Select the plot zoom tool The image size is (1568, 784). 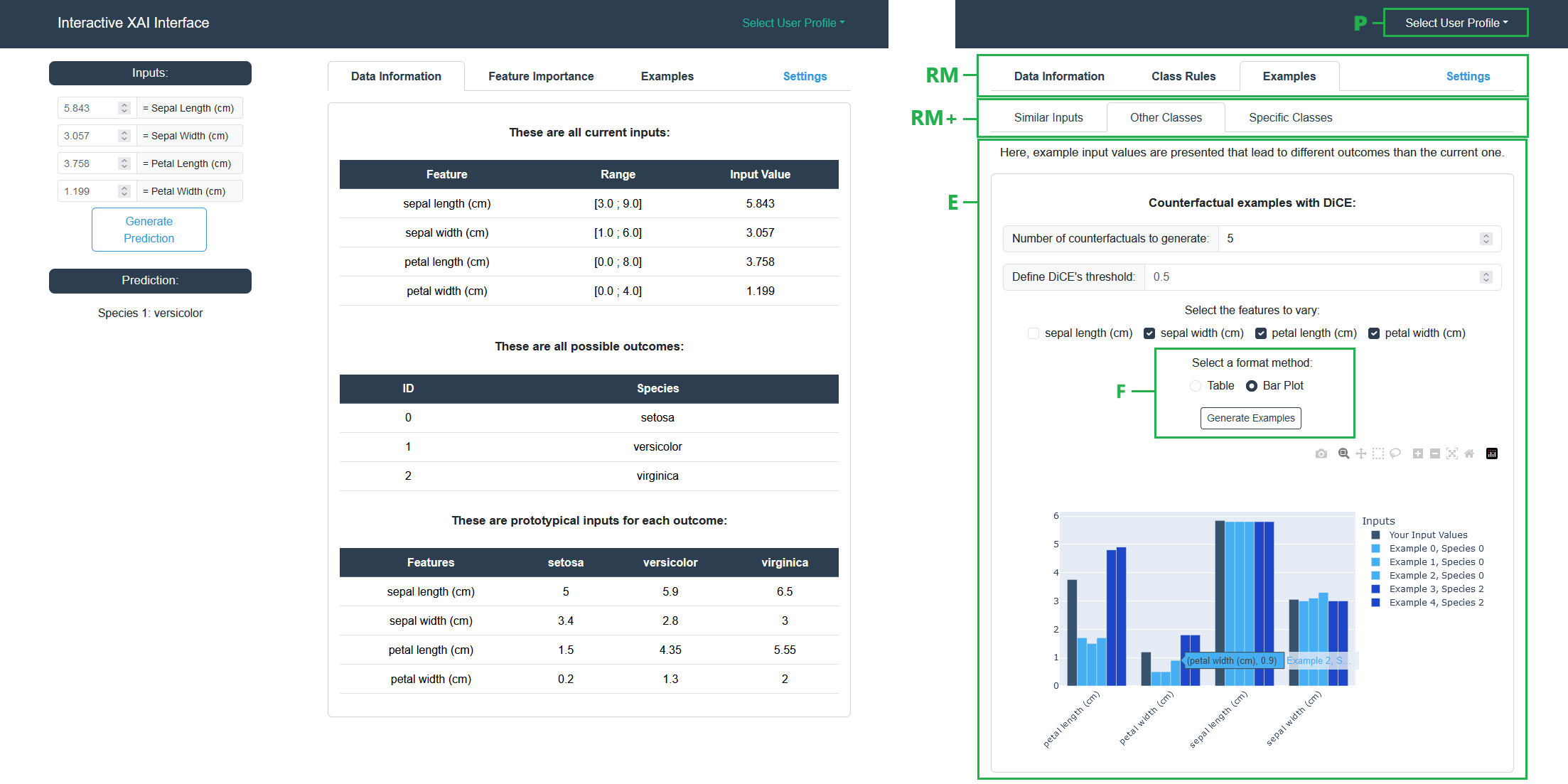tap(1343, 453)
